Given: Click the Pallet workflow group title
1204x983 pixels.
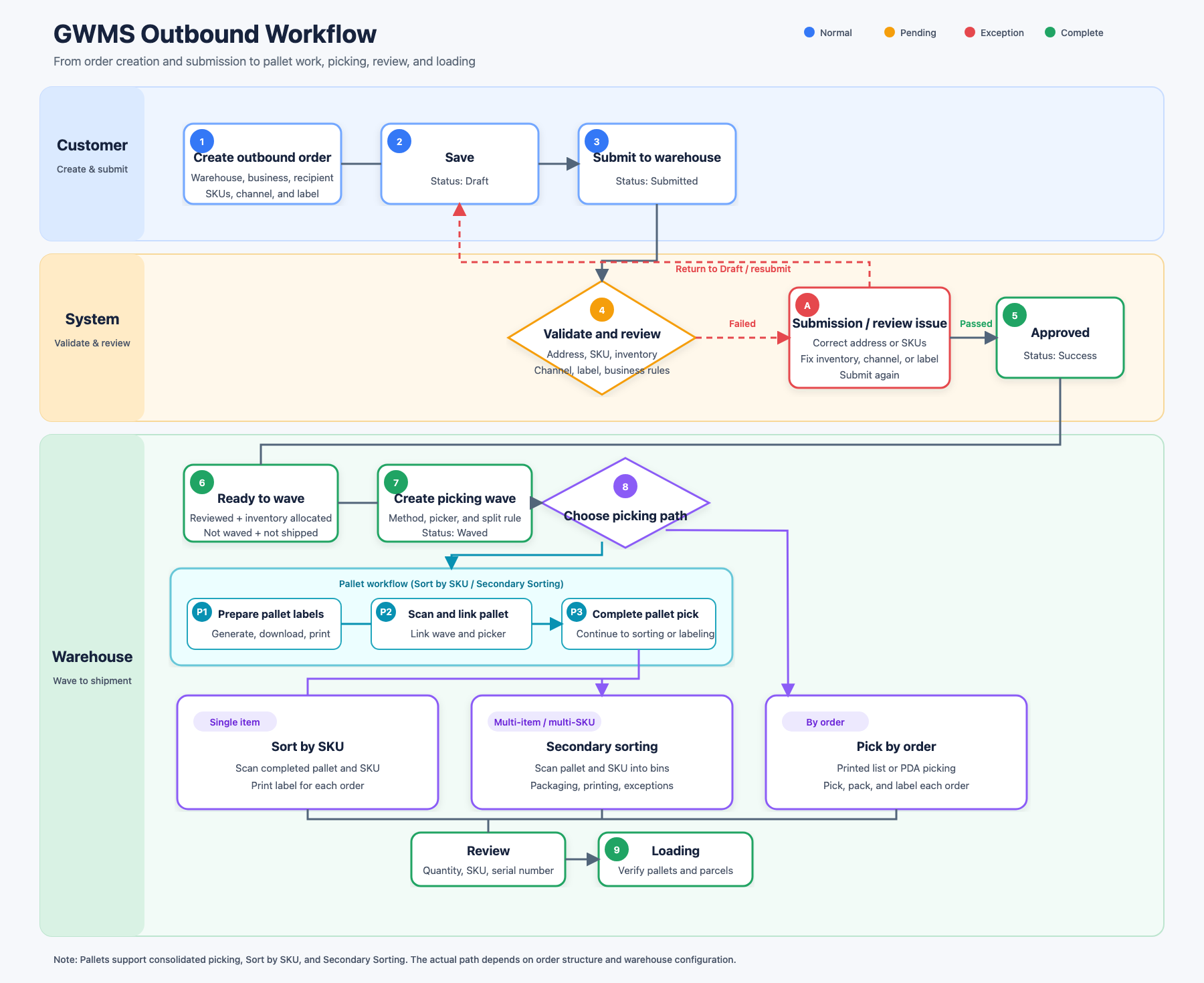Looking at the screenshot, I should click(x=451, y=584).
